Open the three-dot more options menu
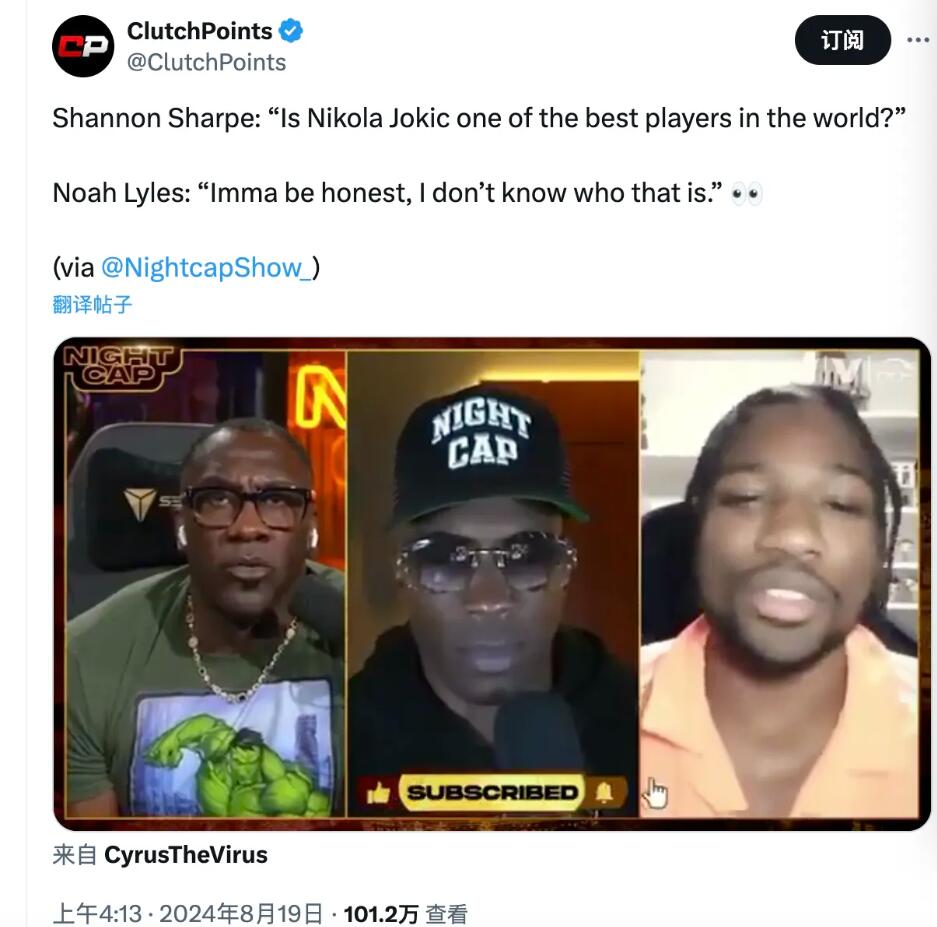The image size is (937, 927). [x=918, y=40]
